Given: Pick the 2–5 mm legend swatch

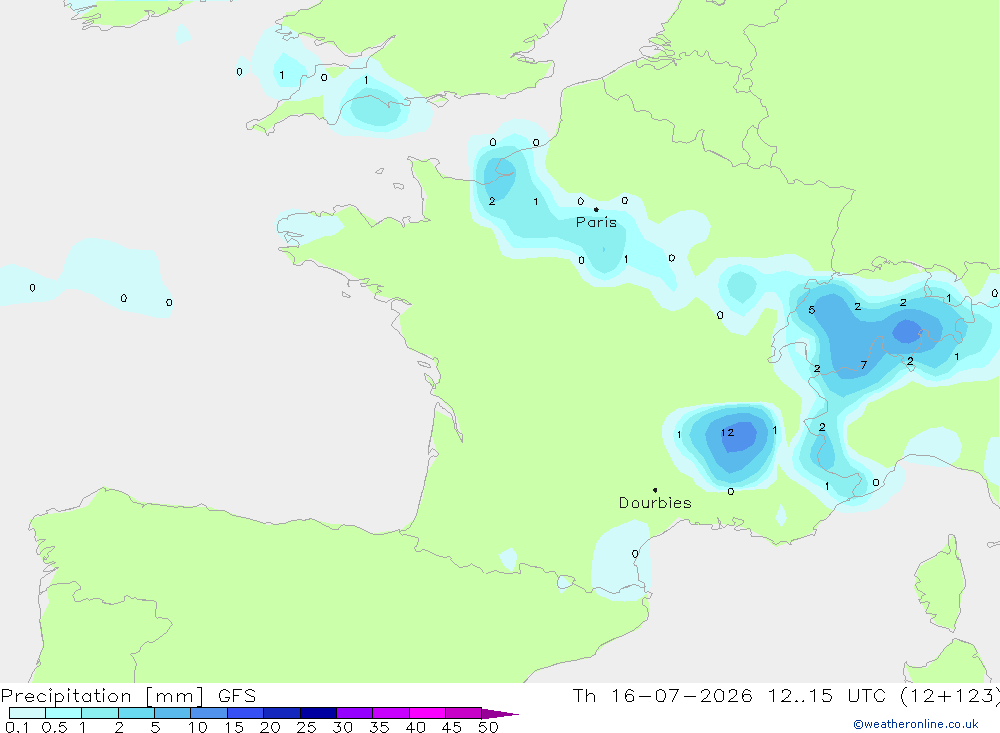Looking at the screenshot, I should (x=136, y=713).
